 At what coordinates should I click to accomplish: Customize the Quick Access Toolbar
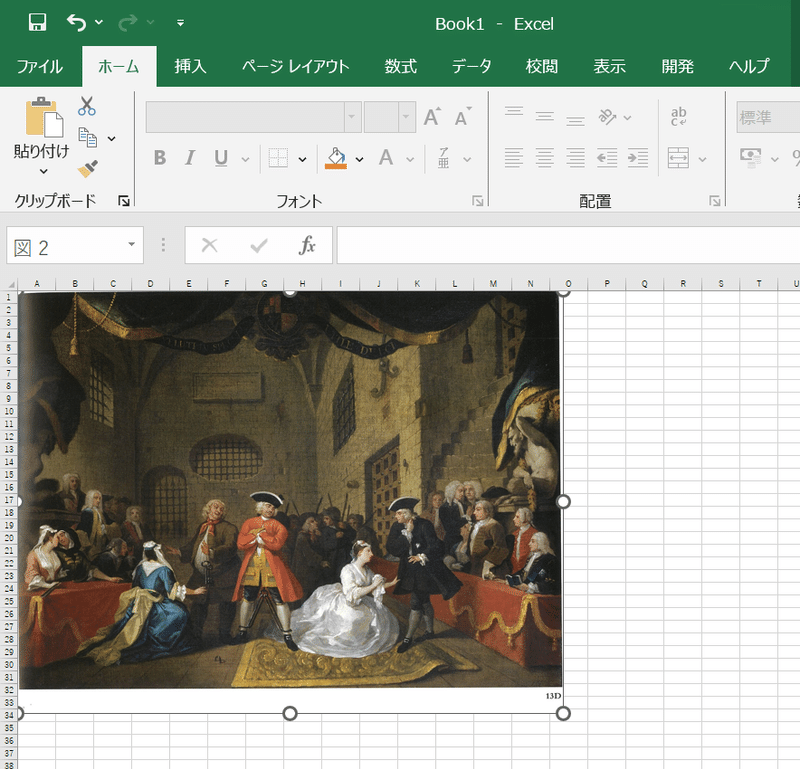[180, 22]
